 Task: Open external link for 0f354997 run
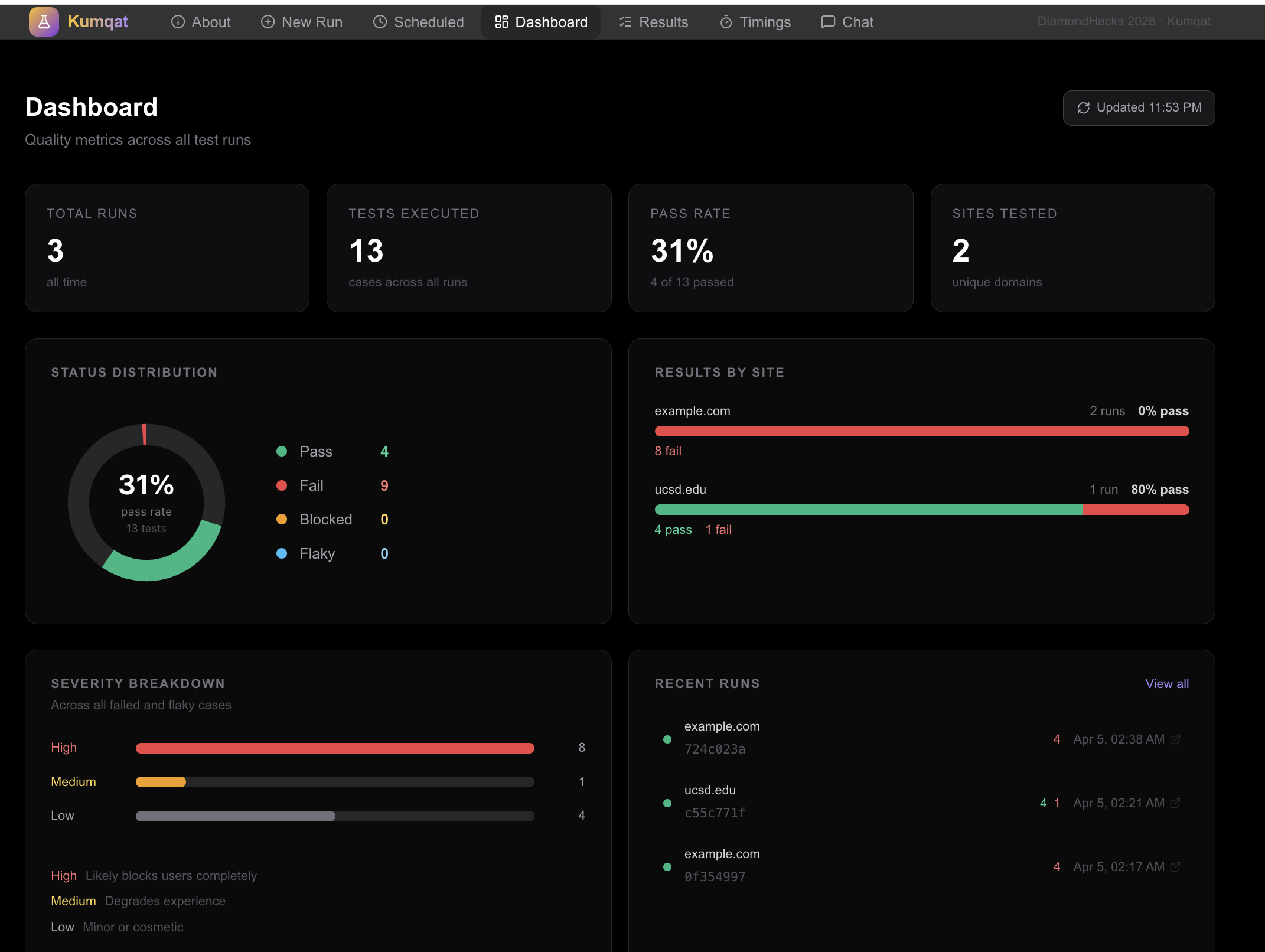1175,866
